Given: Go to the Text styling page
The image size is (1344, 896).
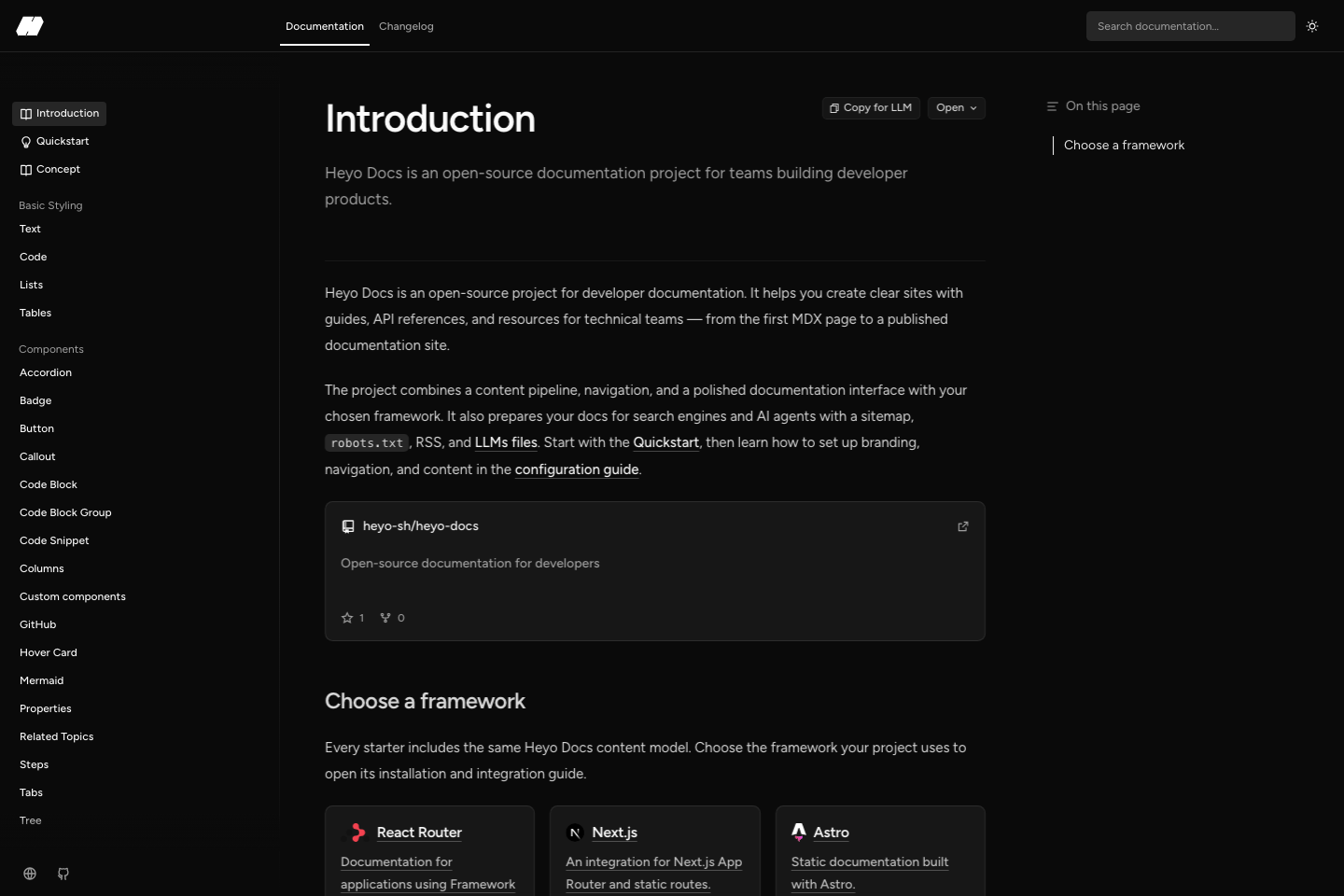Looking at the screenshot, I should (x=30, y=230).
